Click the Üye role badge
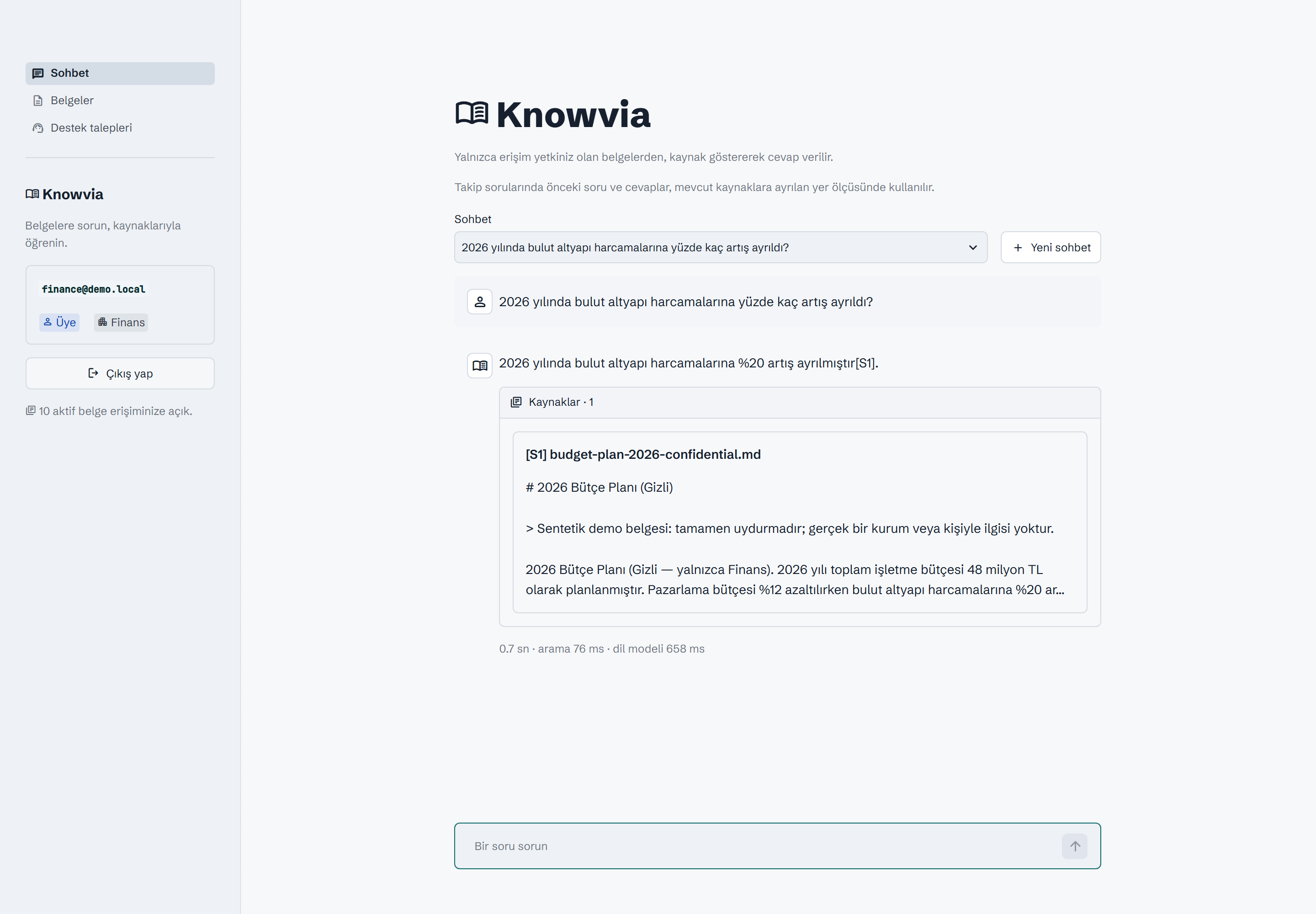 59,323
